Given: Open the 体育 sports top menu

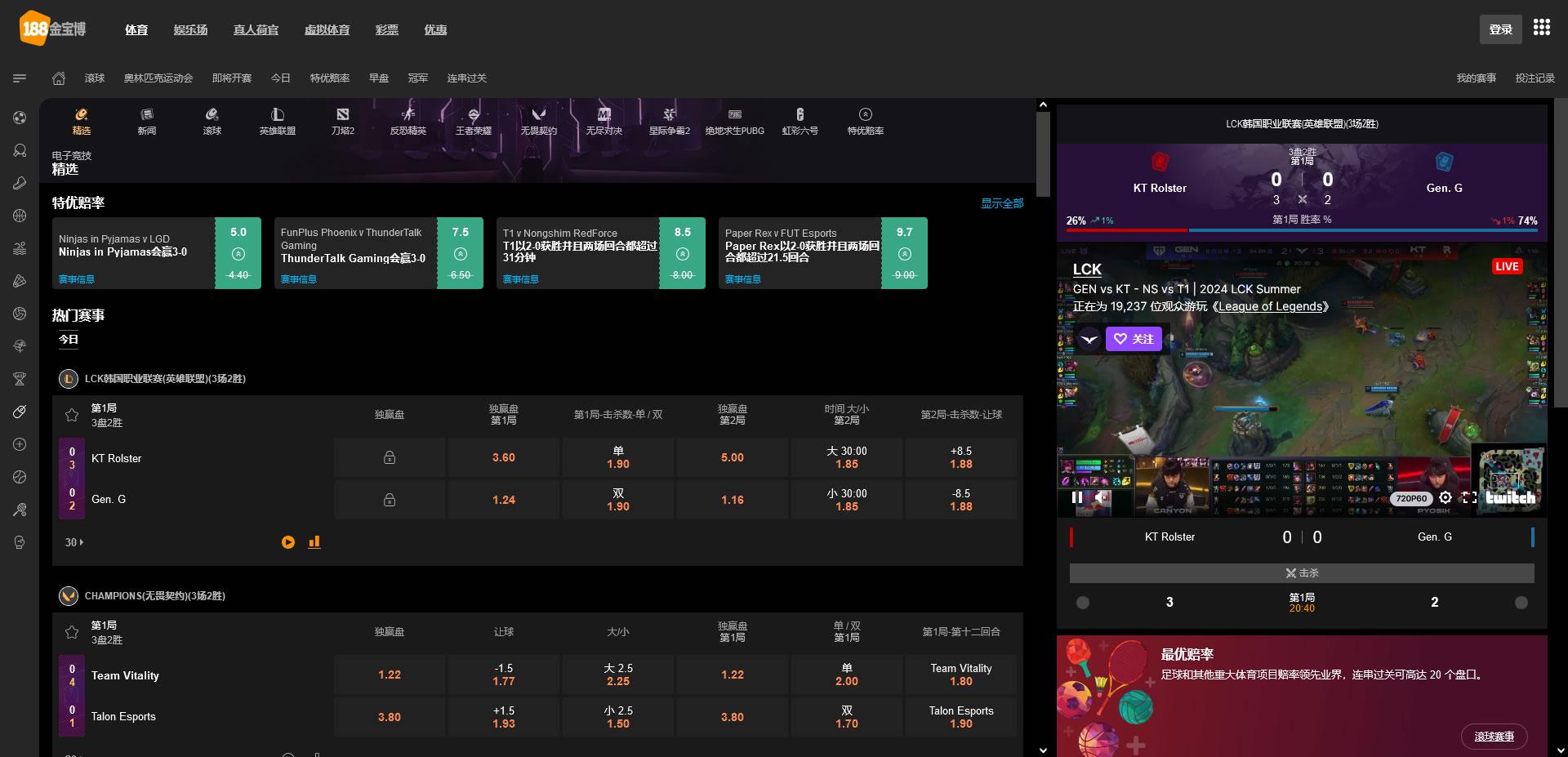Looking at the screenshot, I should click(x=136, y=29).
